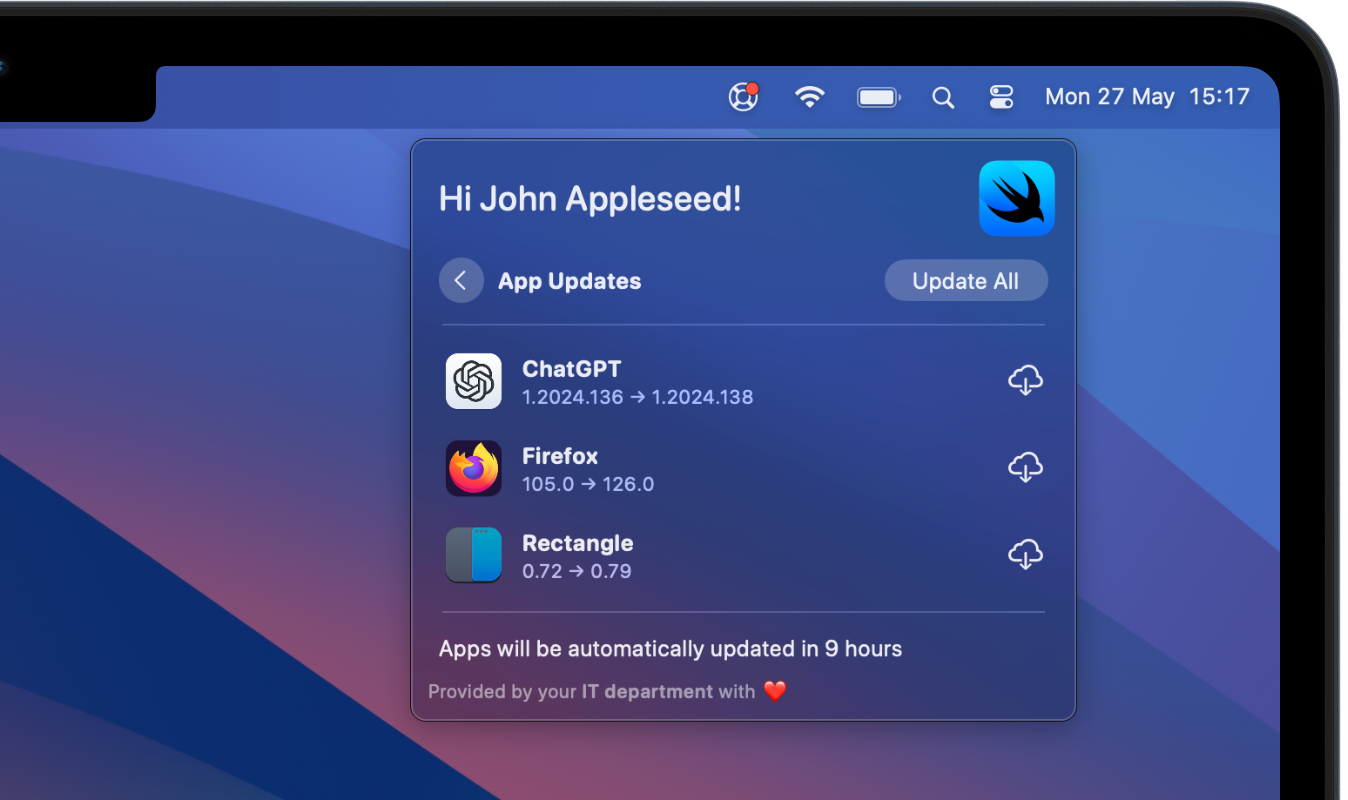The width and height of the screenshot is (1348, 800).
Task: Click the Rectangle app icon
Action: pyautogui.click(x=473, y=555)
